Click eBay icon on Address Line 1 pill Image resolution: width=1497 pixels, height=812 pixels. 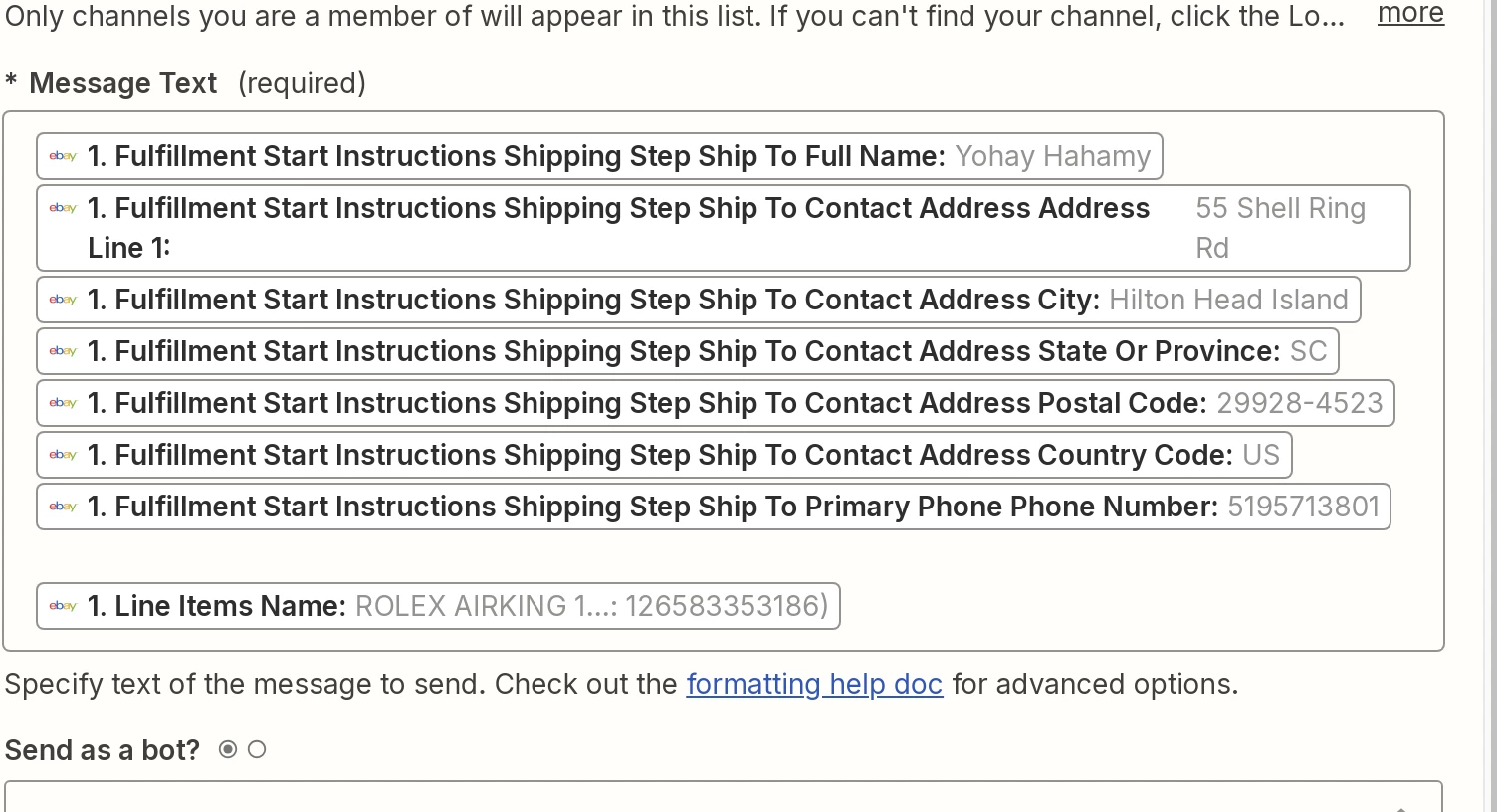point(63,208)
